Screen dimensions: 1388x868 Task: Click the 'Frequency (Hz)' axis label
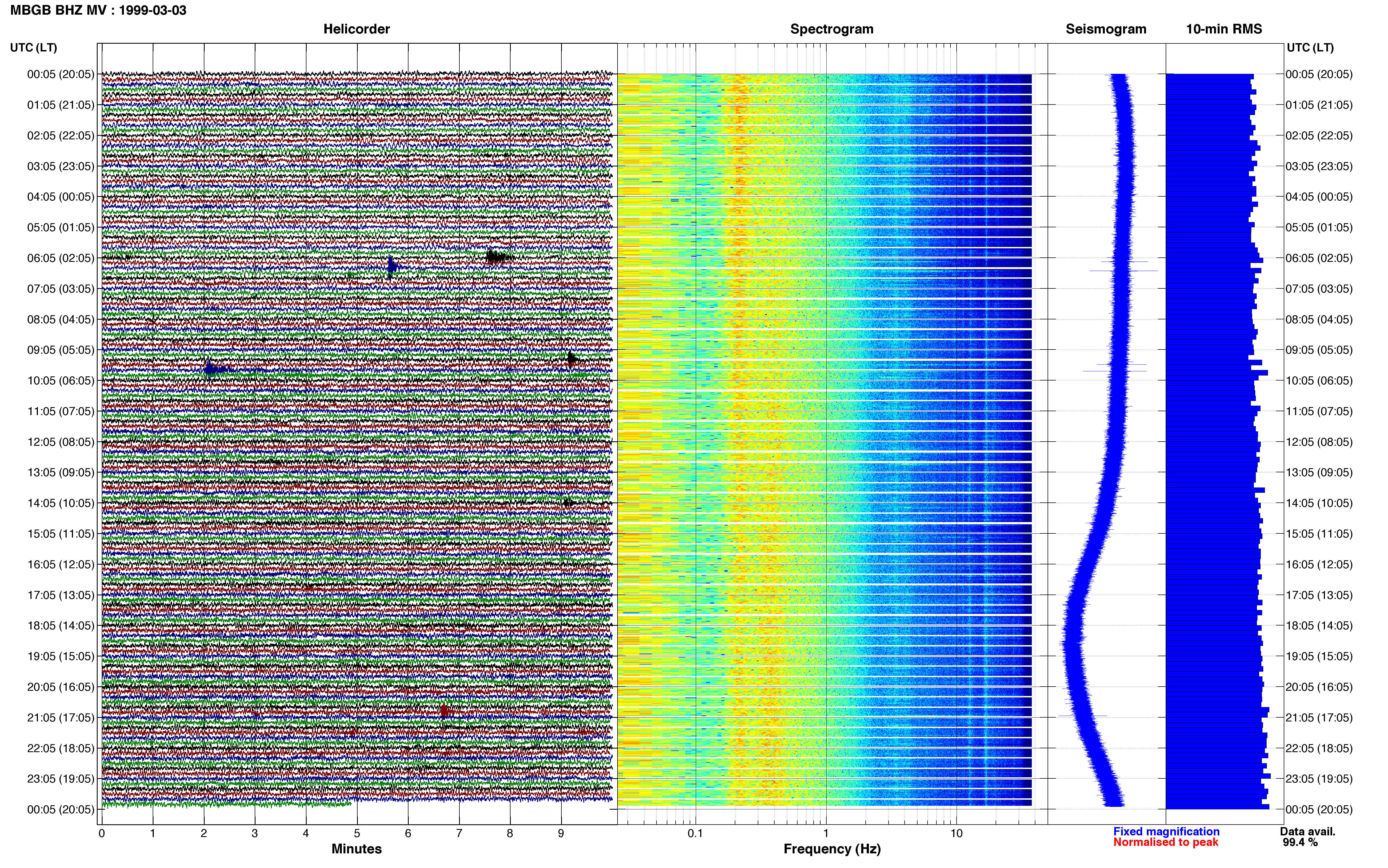pos(832,848)
